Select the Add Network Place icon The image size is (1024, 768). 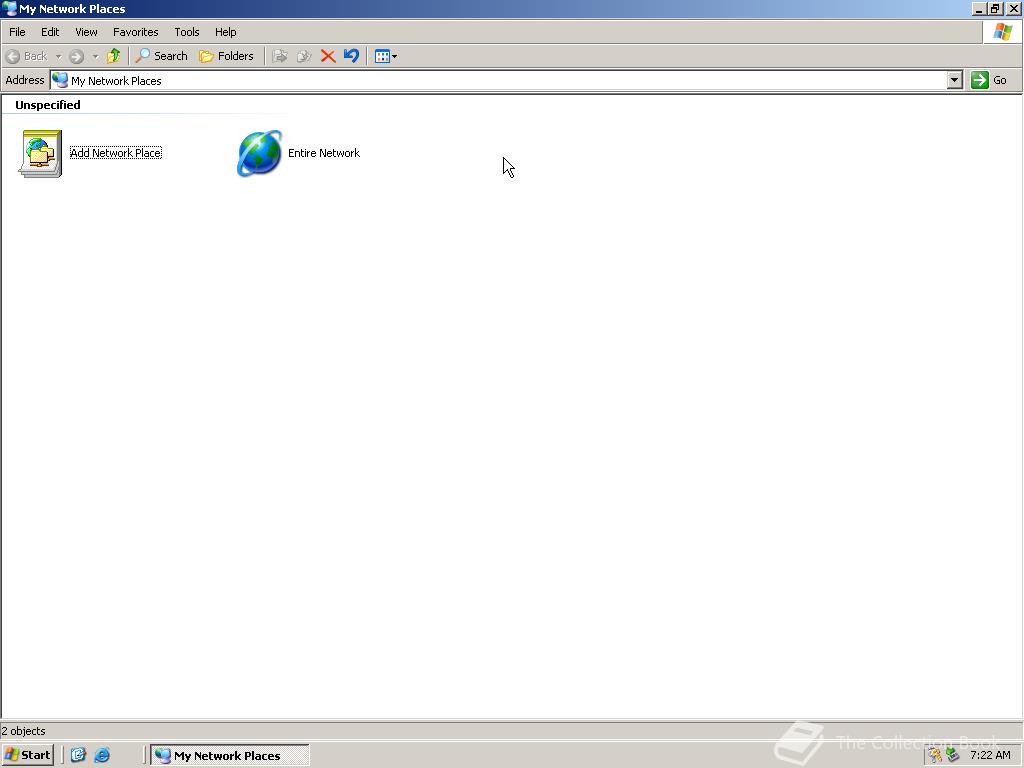(x=40, y=153)
